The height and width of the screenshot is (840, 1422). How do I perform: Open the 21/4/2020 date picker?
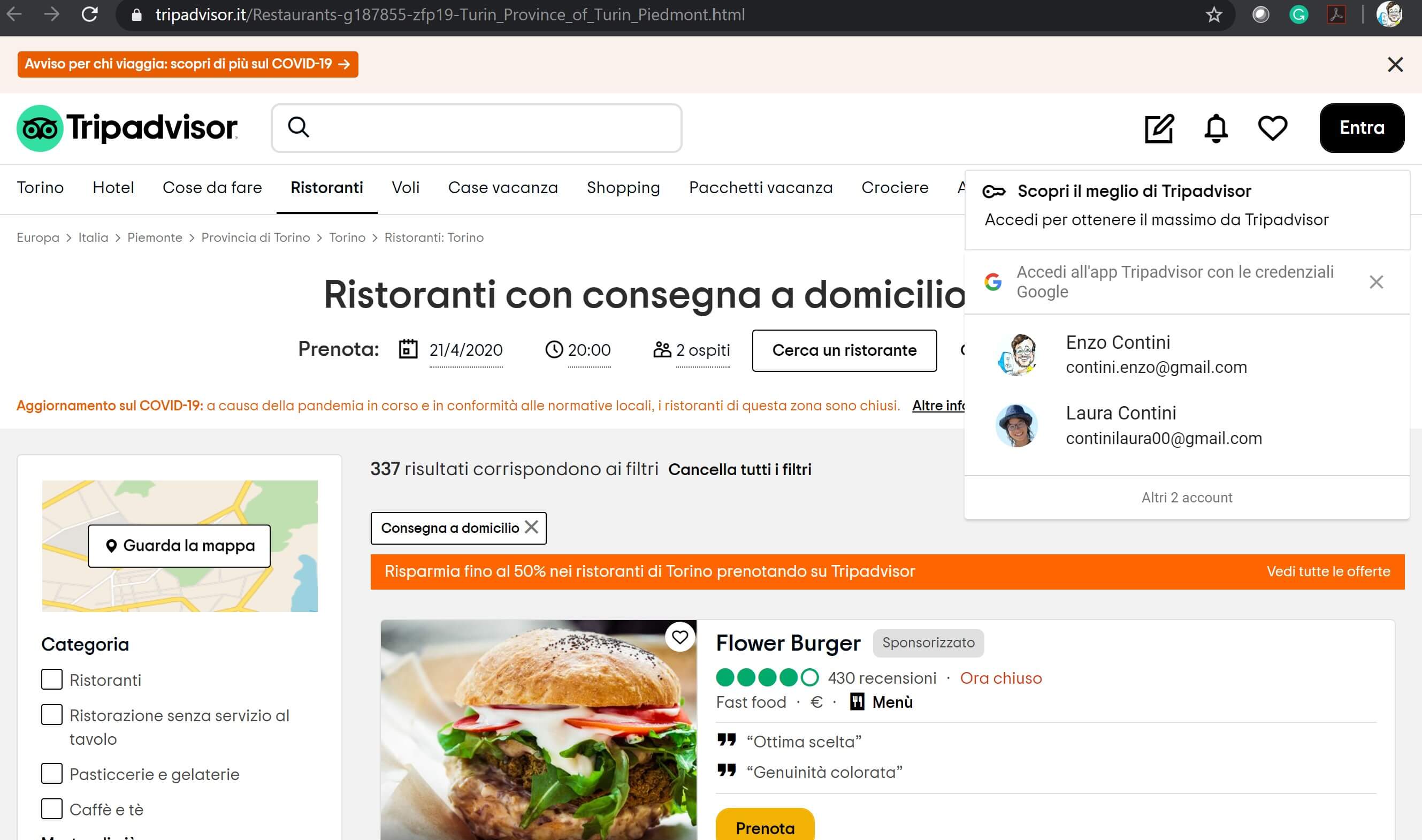pos(465,350)
